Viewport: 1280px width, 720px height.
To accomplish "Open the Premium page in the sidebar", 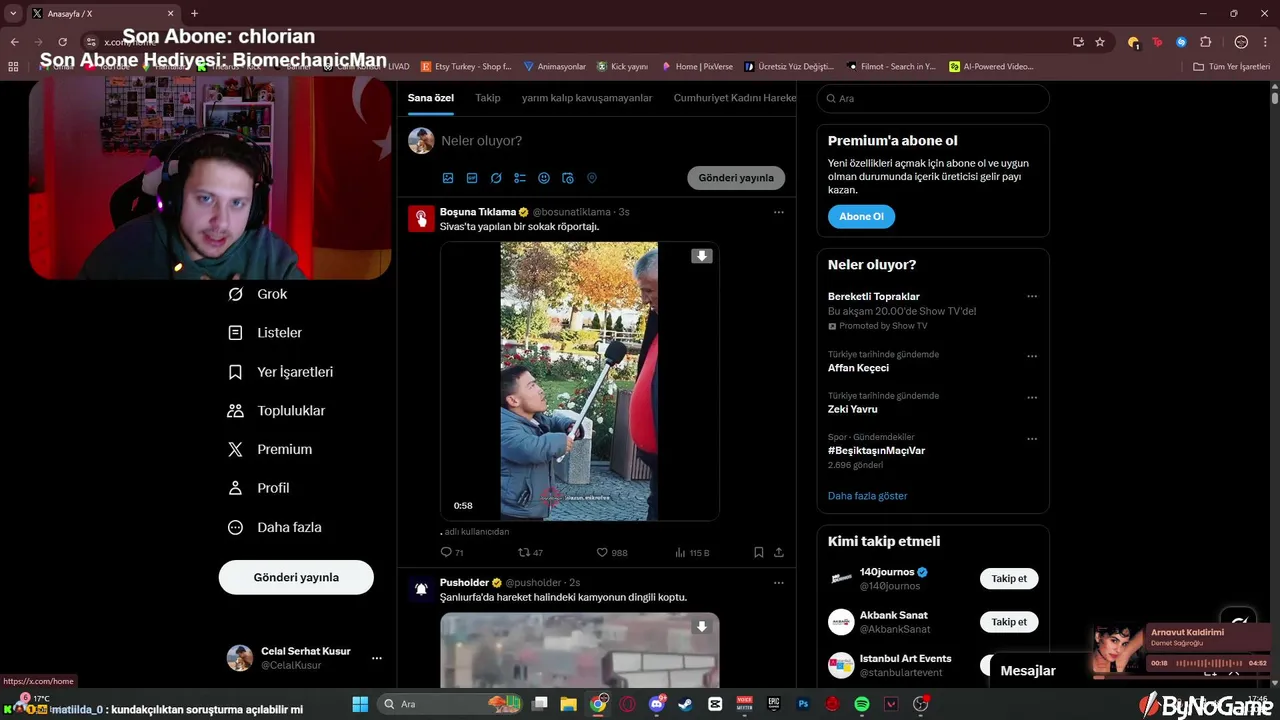I will (270, 450).
